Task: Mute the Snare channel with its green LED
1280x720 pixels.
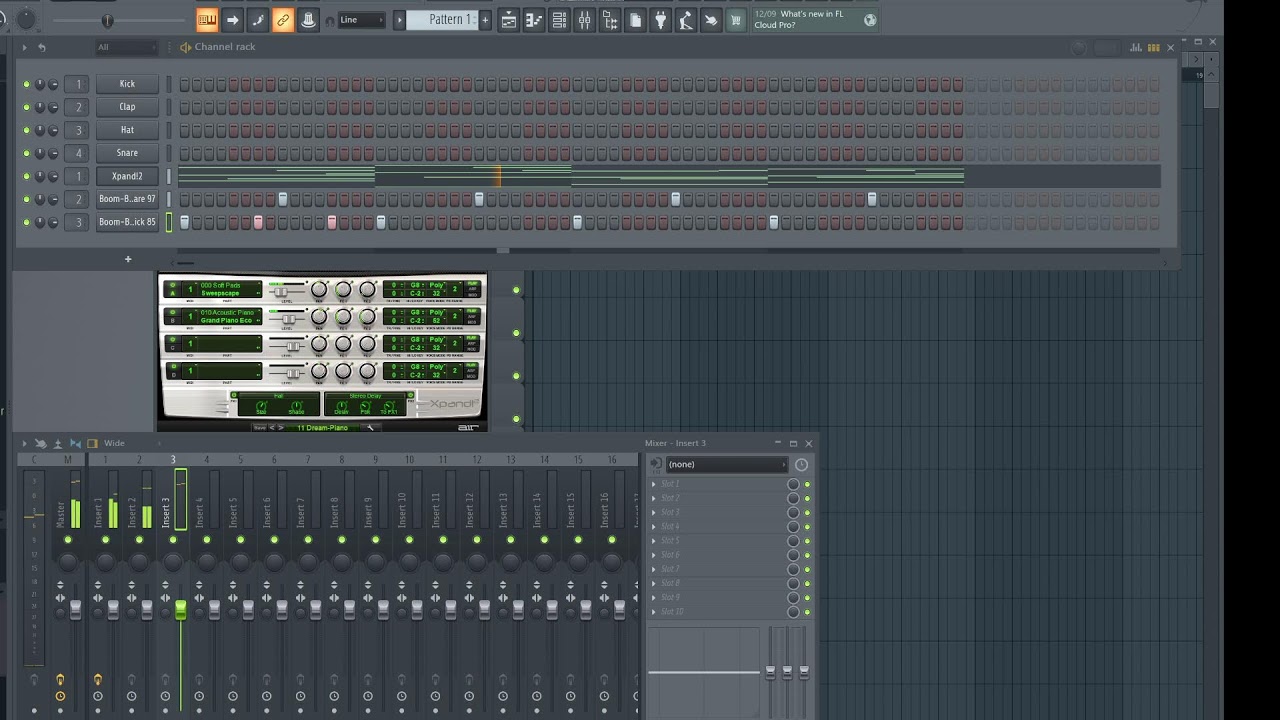Action: (26, 153)
